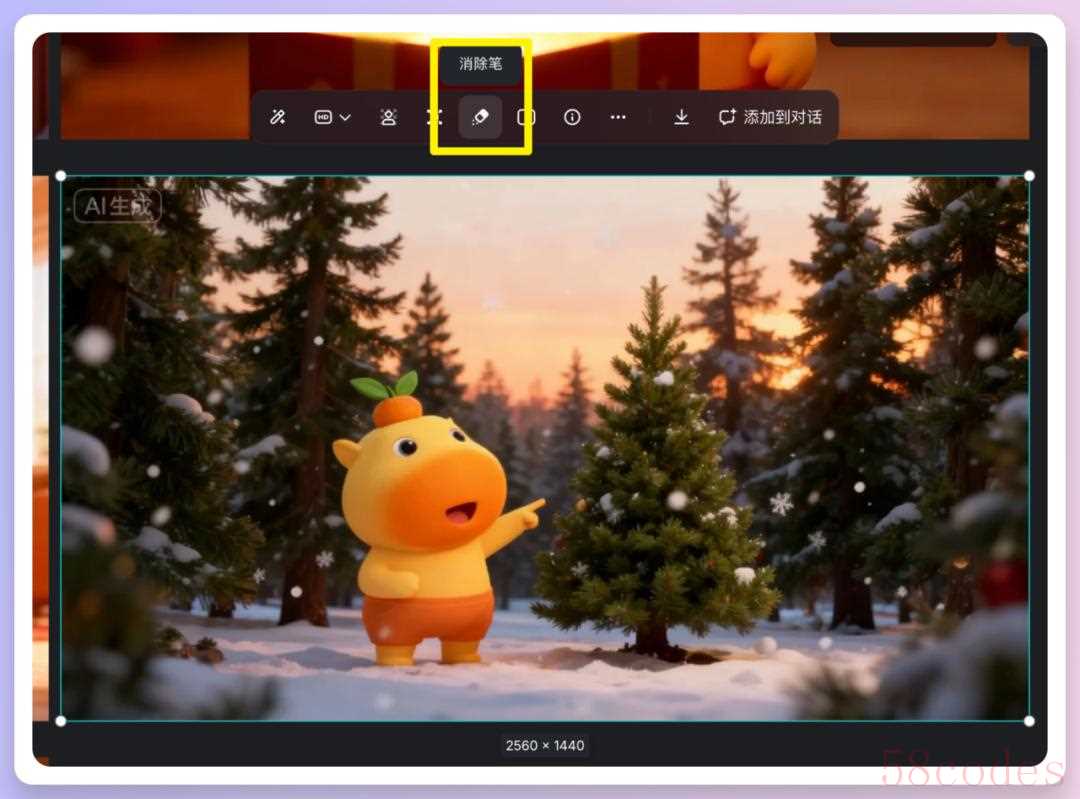Image resolution: width=1080 pixels, height=799 pixels.
Task: Click the top-left corner selection handle
Action: point(61,176)
